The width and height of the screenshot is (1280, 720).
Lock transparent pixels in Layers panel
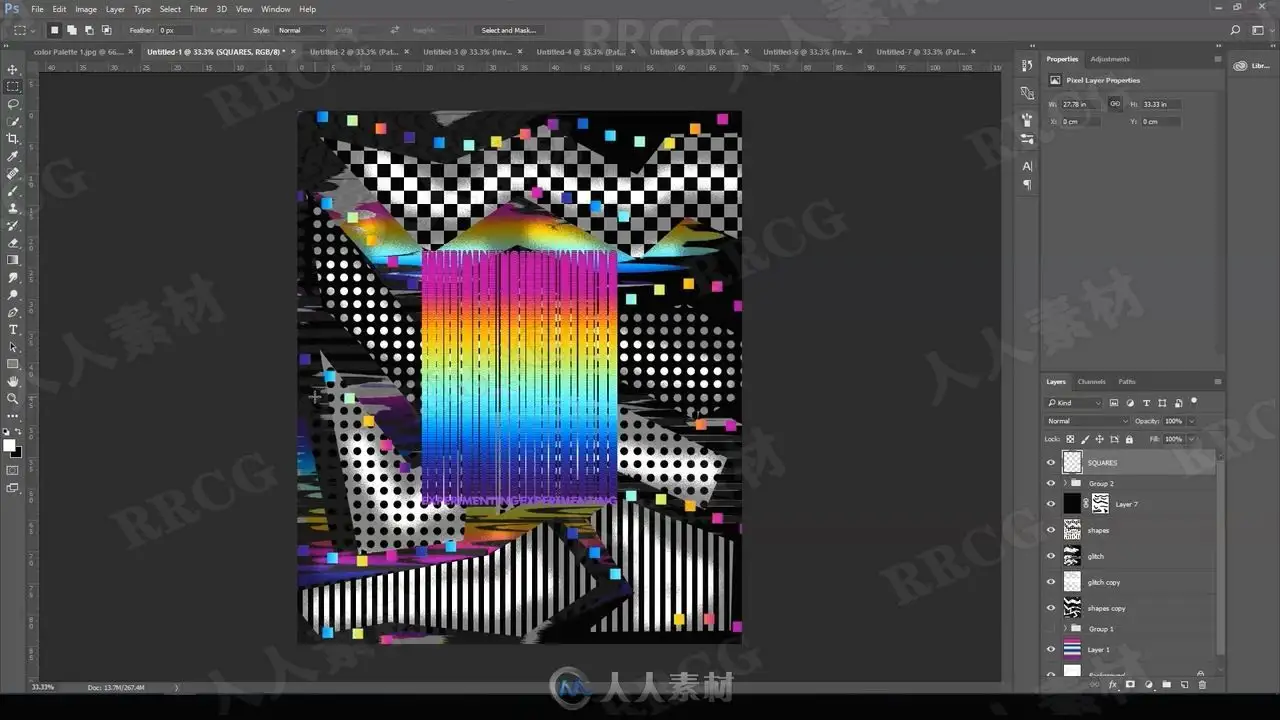(1070, 439)
